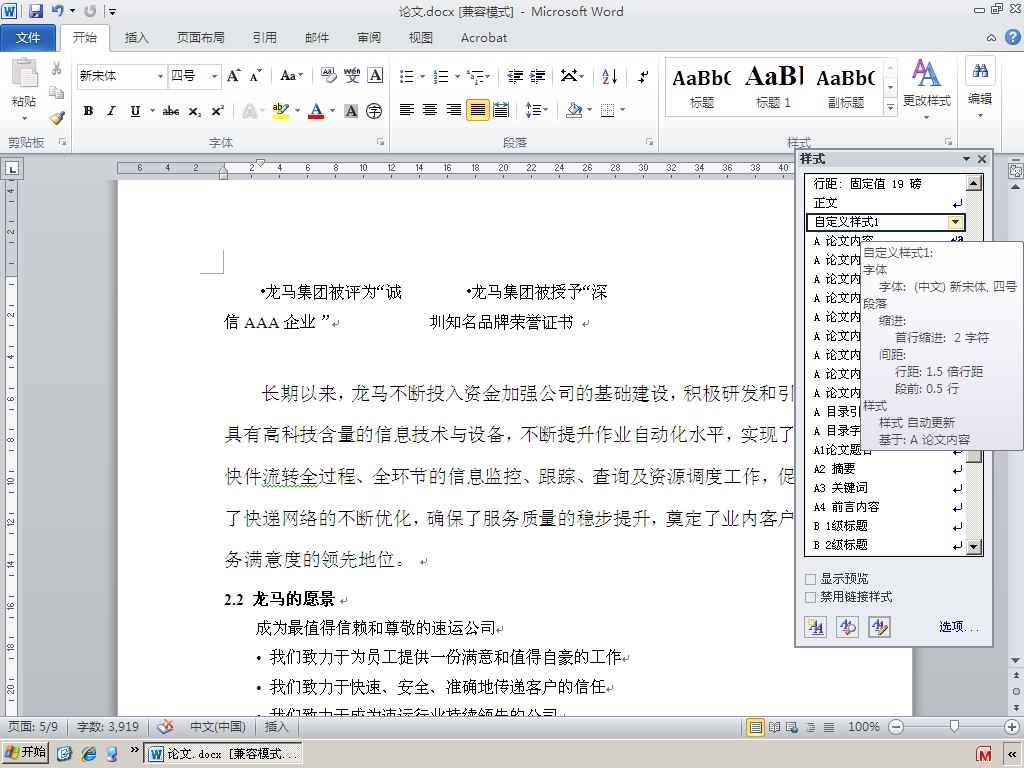Click the Save icon in quick access toolbar
Screen dimensions: 1024x768
35,11
